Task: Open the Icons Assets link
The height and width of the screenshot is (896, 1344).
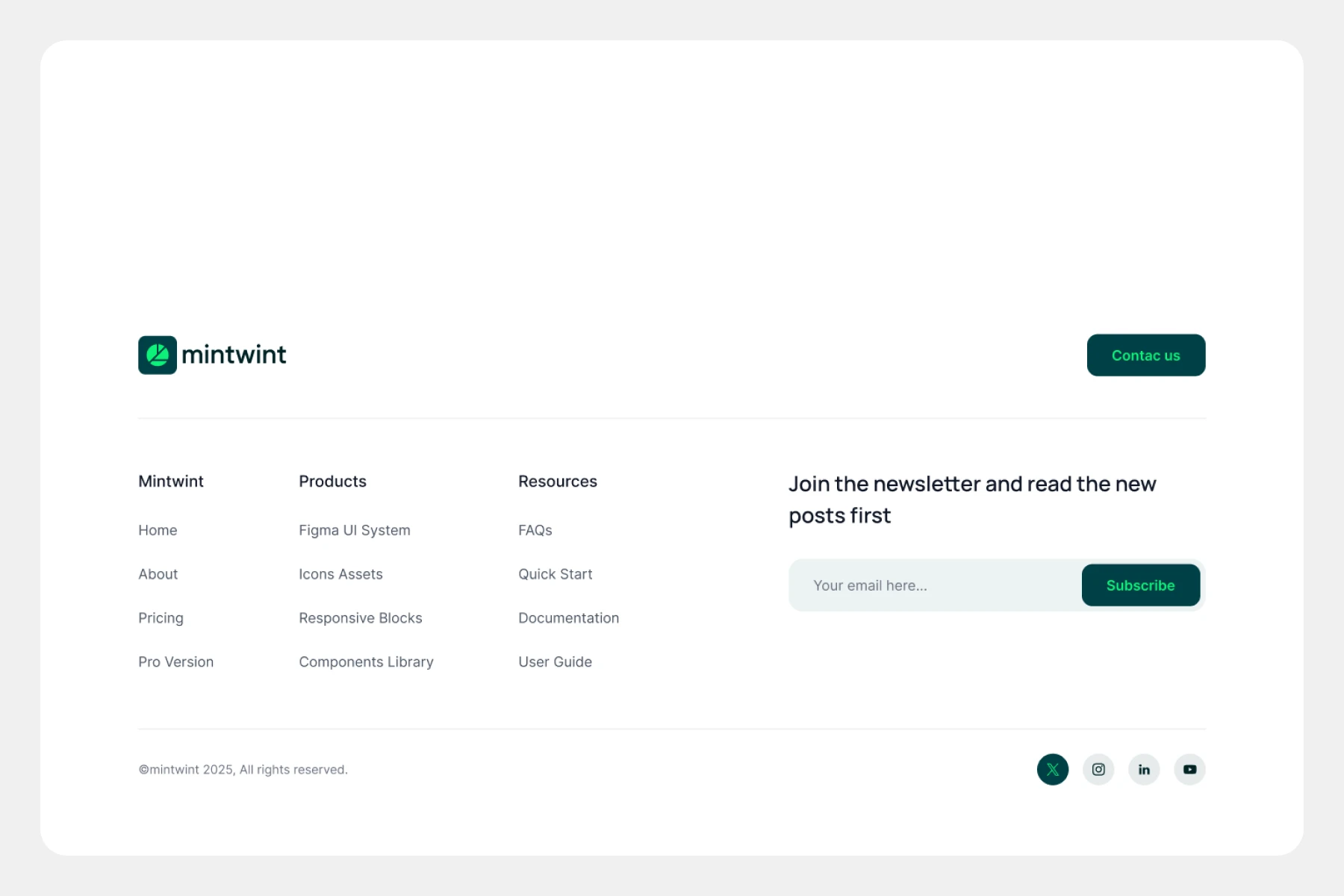Action: (340, 574)
